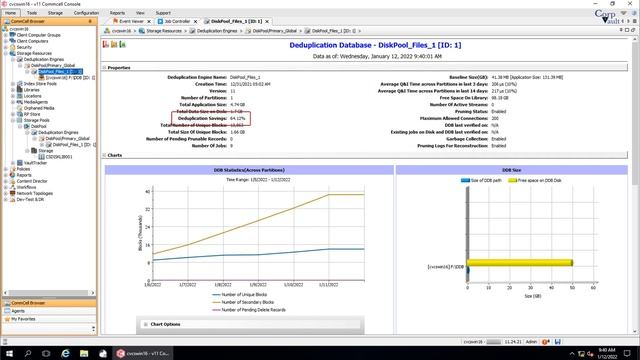Select the CSDISKLIB001 storage item
The width and height of the screenshot is (640, 360).
click(59, 157)
